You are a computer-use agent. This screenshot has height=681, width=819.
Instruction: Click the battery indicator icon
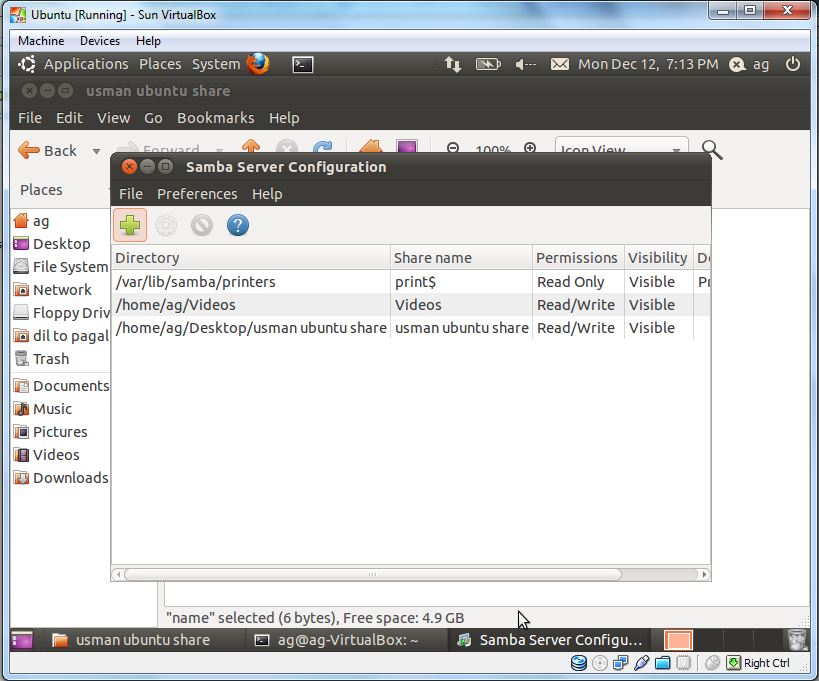pos(488,64)
